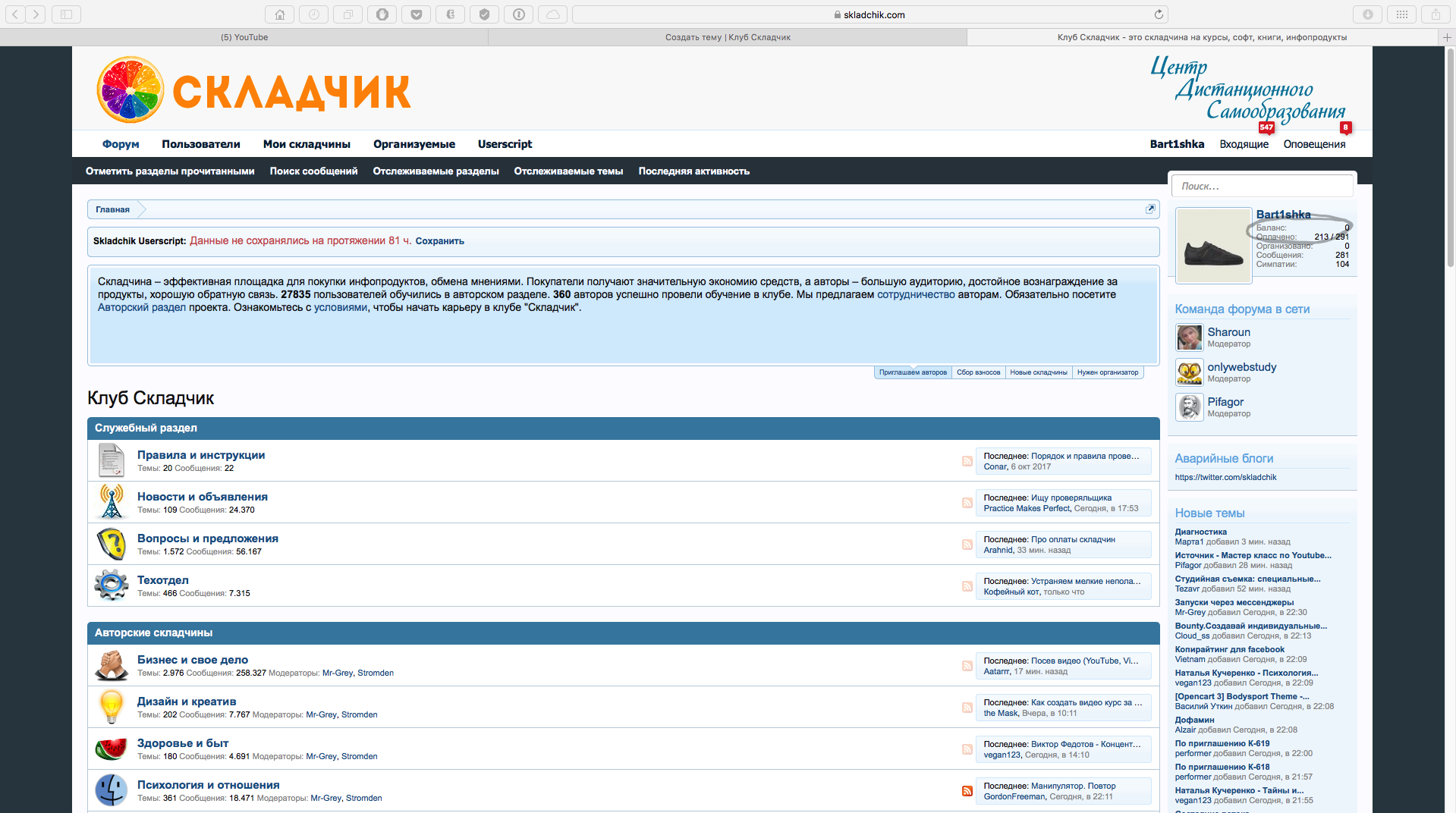Select the Сбор взносов notice tab
This screenshot has width=1456, height=813.
[978, 372]
